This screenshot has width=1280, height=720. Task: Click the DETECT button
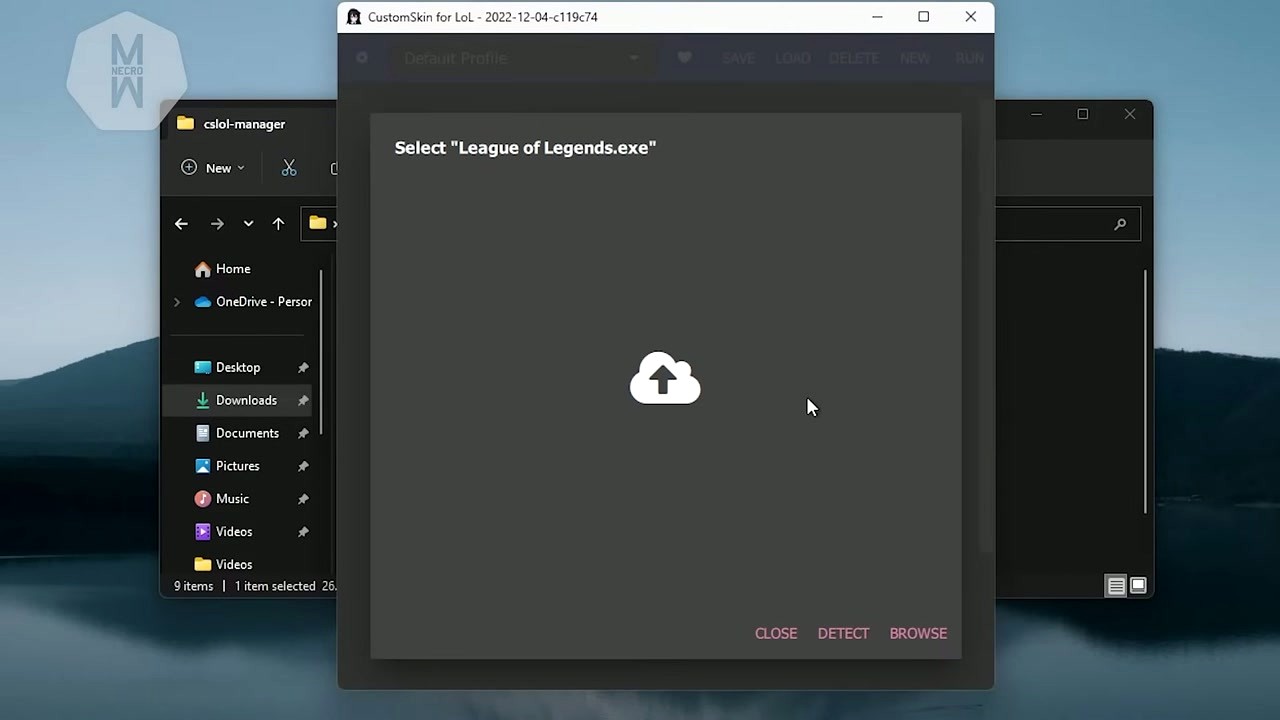(x=843, y=633)
